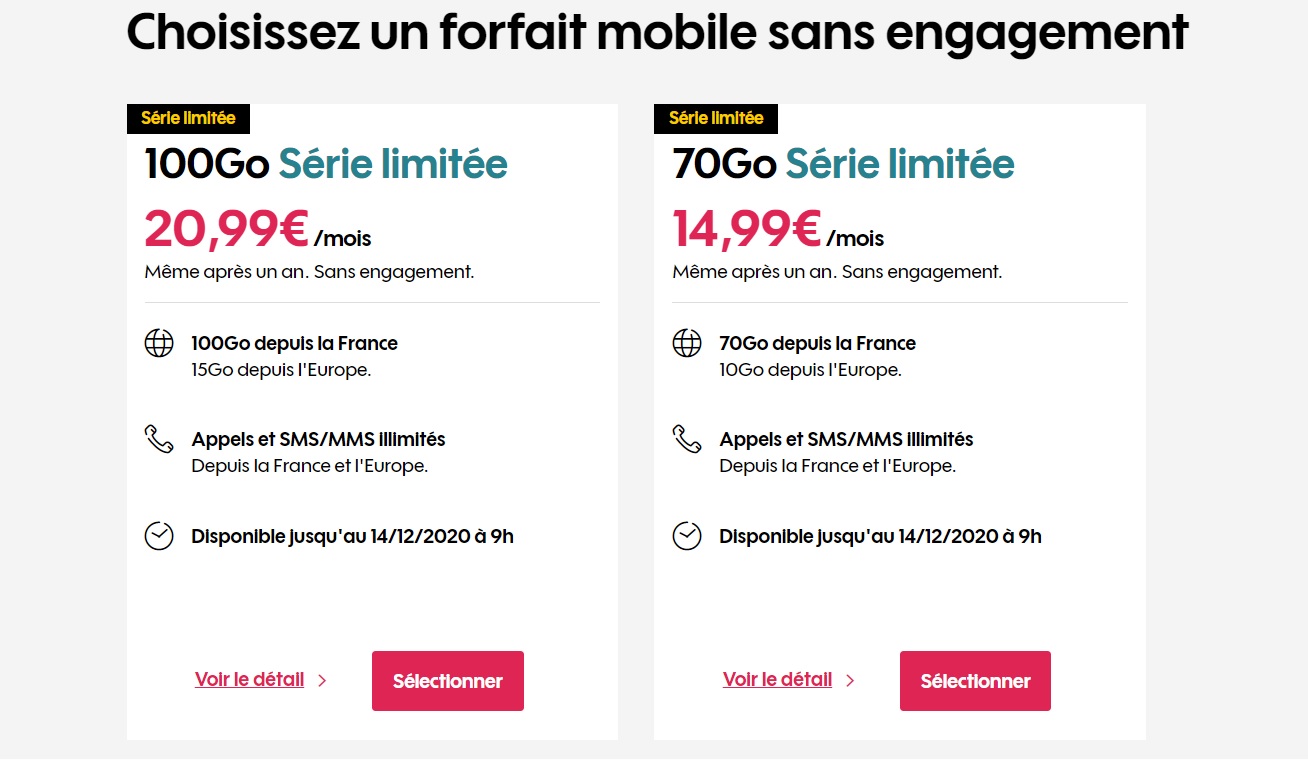Click the Série limitée badge on the 70Go card
This screenshot has width=1308, height=760.
coord(716,118)
